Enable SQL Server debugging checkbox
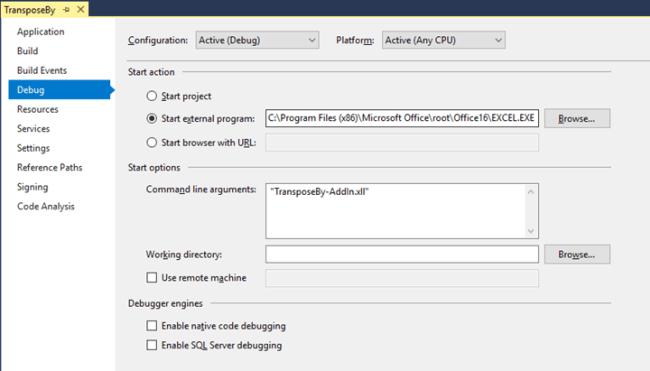 pos(152,345)
